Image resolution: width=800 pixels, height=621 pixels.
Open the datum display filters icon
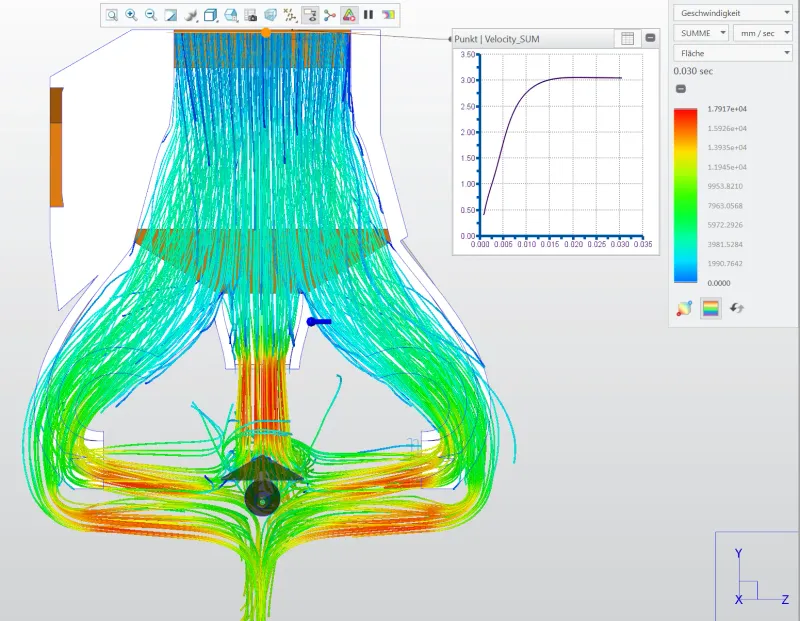point(290,15)
